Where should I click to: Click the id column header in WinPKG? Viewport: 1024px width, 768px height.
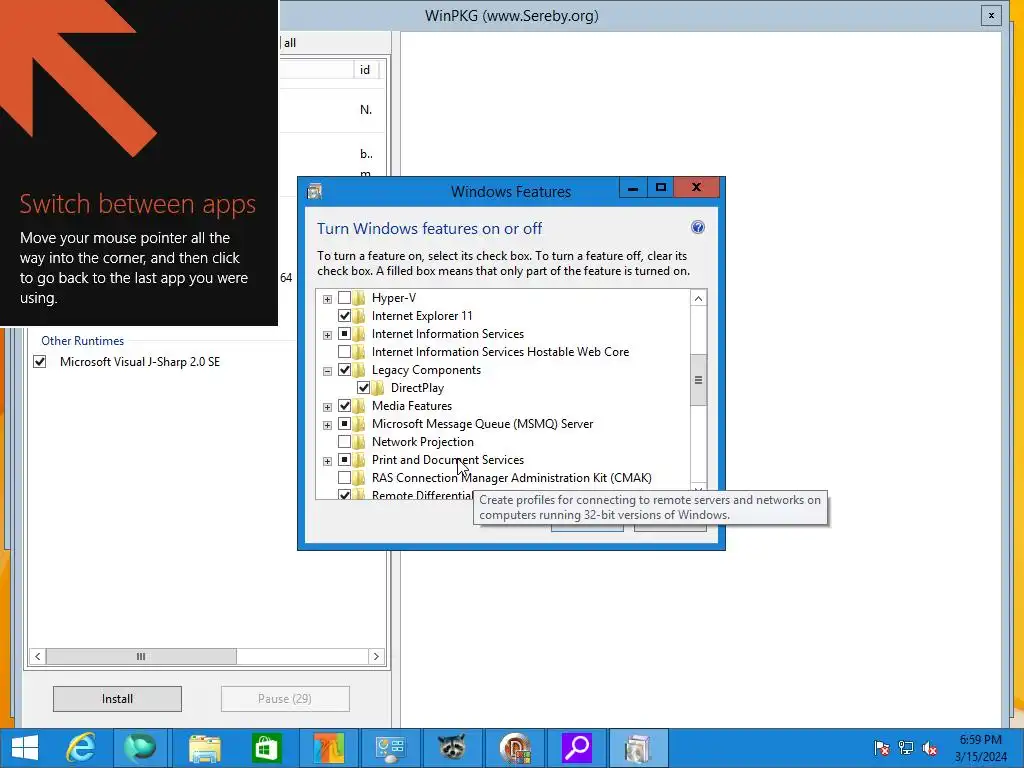click(364, 70)
